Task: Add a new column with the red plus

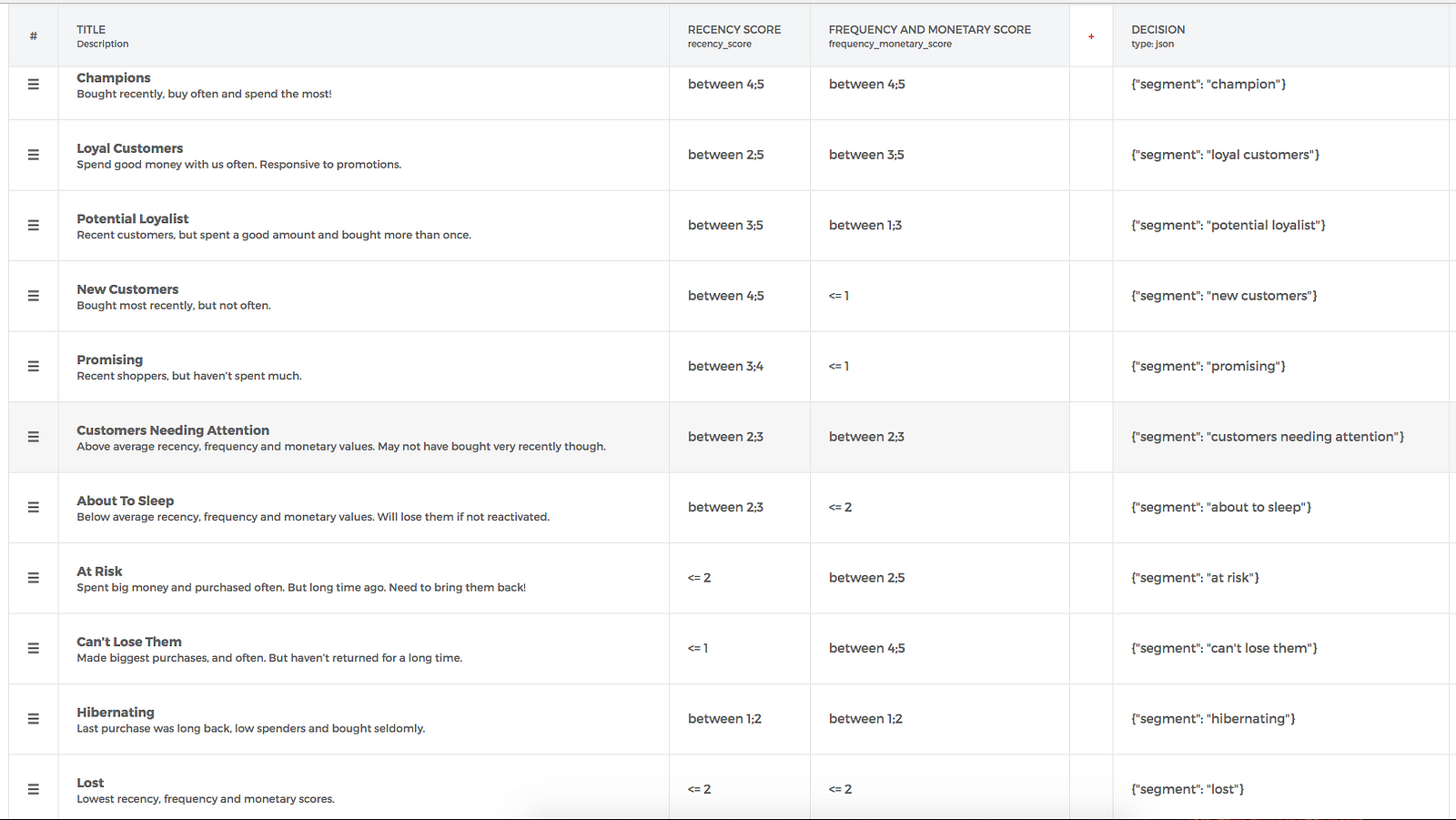Action: pos(1091,36)
